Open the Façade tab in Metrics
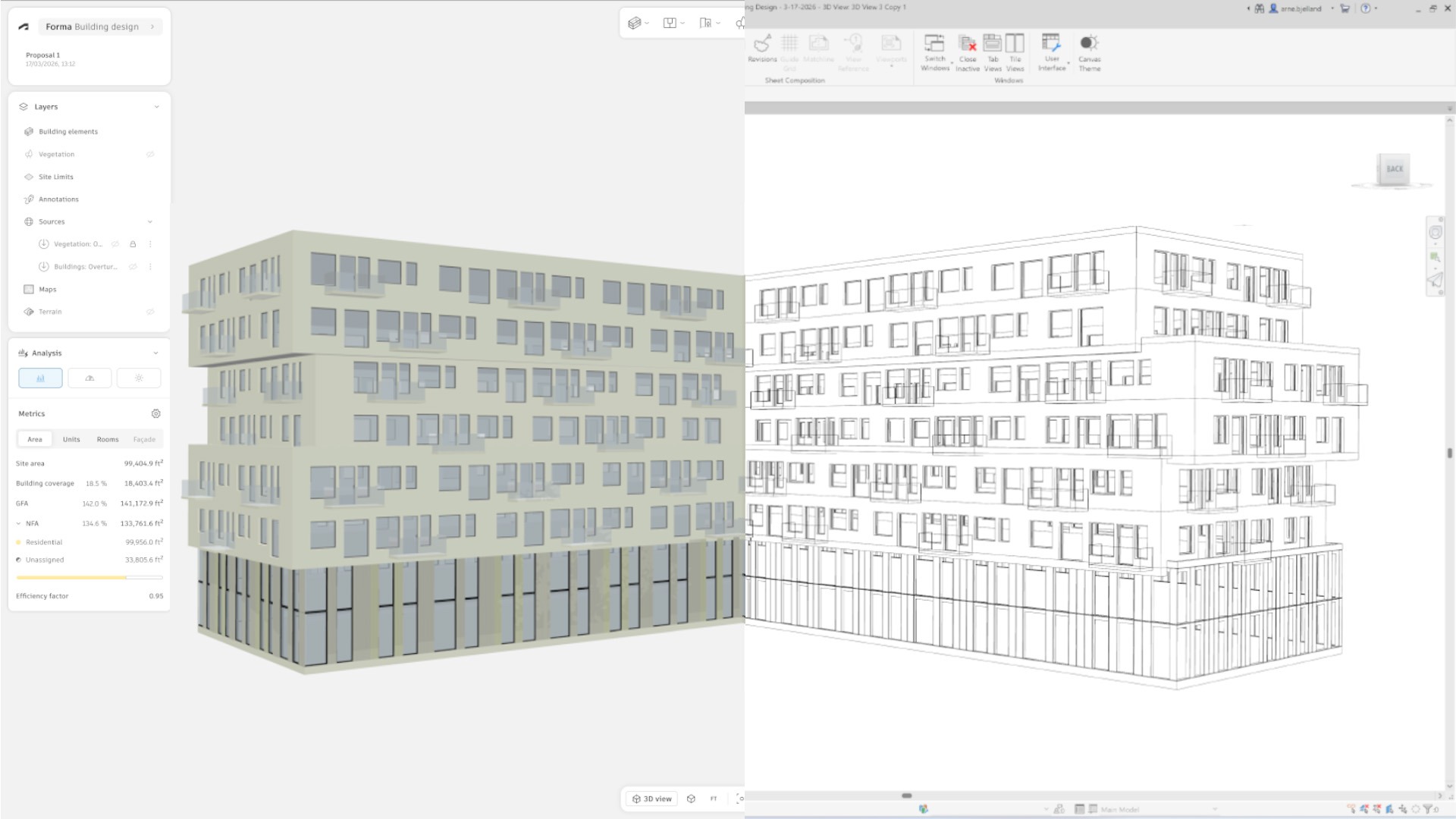The image size is (1456, 819). [x=144, y=439]
